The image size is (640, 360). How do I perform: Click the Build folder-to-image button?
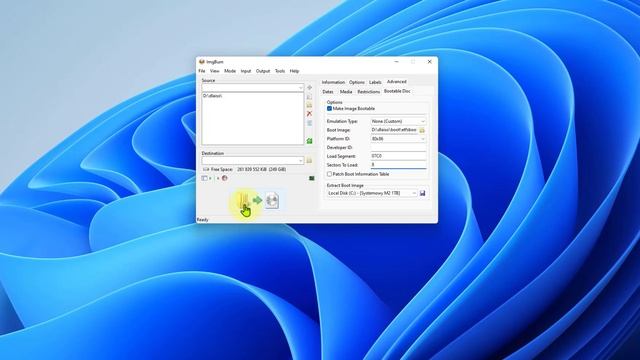[258, 200]
